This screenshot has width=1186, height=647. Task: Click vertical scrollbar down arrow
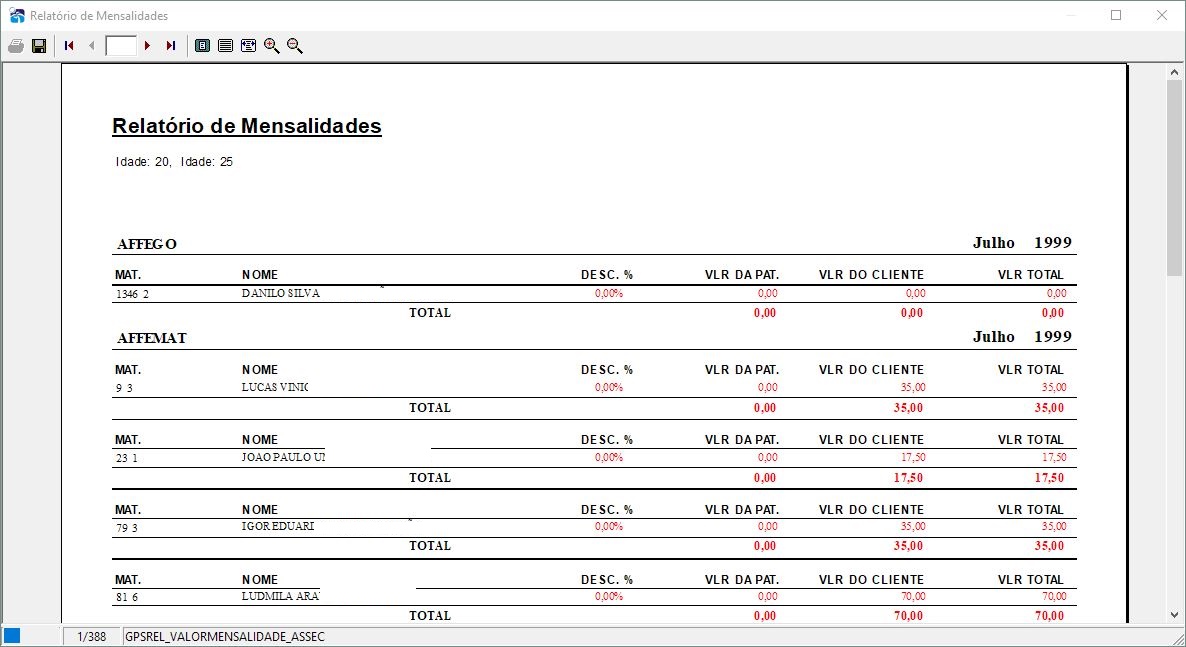[1174, 615]
